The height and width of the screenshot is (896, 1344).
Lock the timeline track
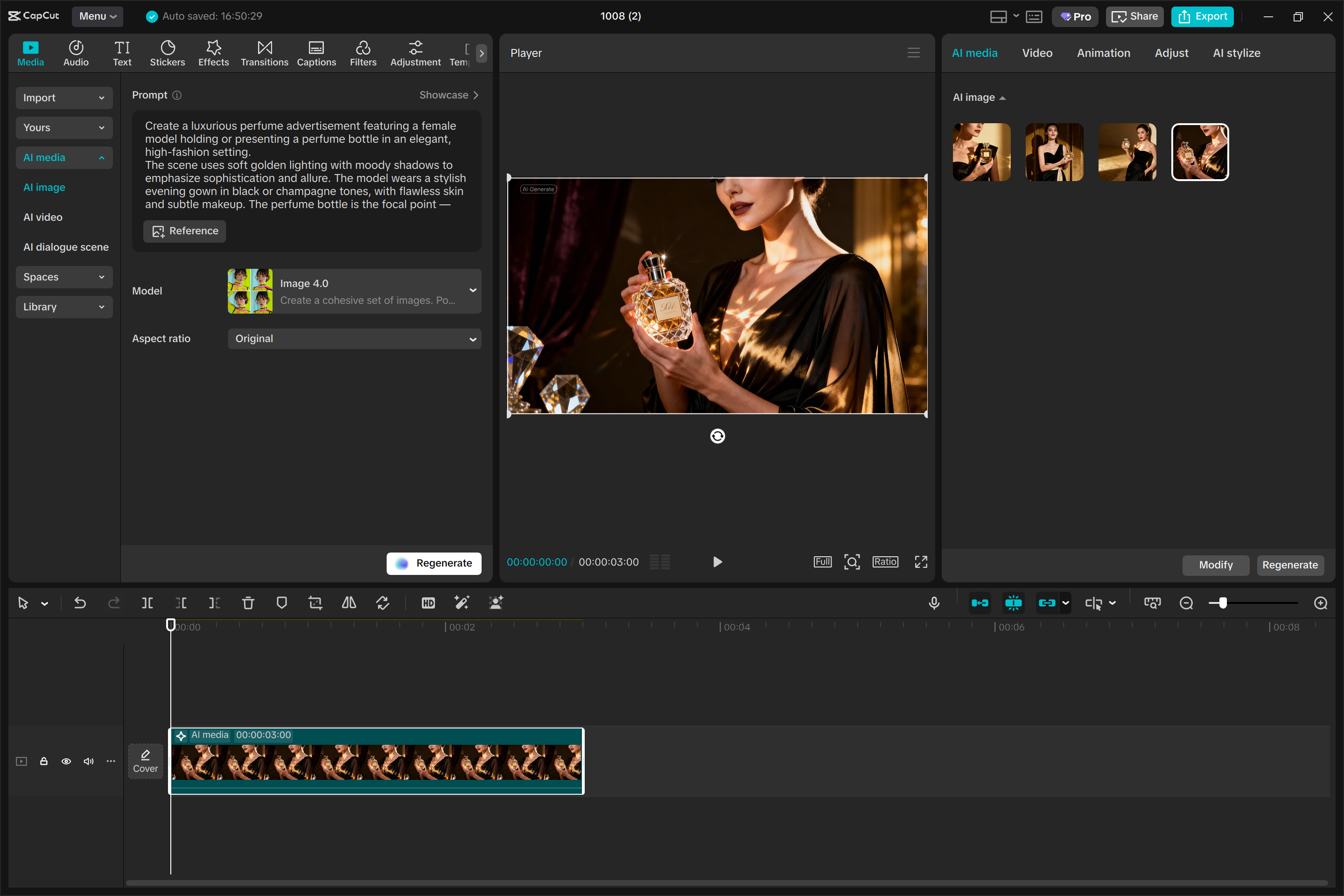coord(44,761)
